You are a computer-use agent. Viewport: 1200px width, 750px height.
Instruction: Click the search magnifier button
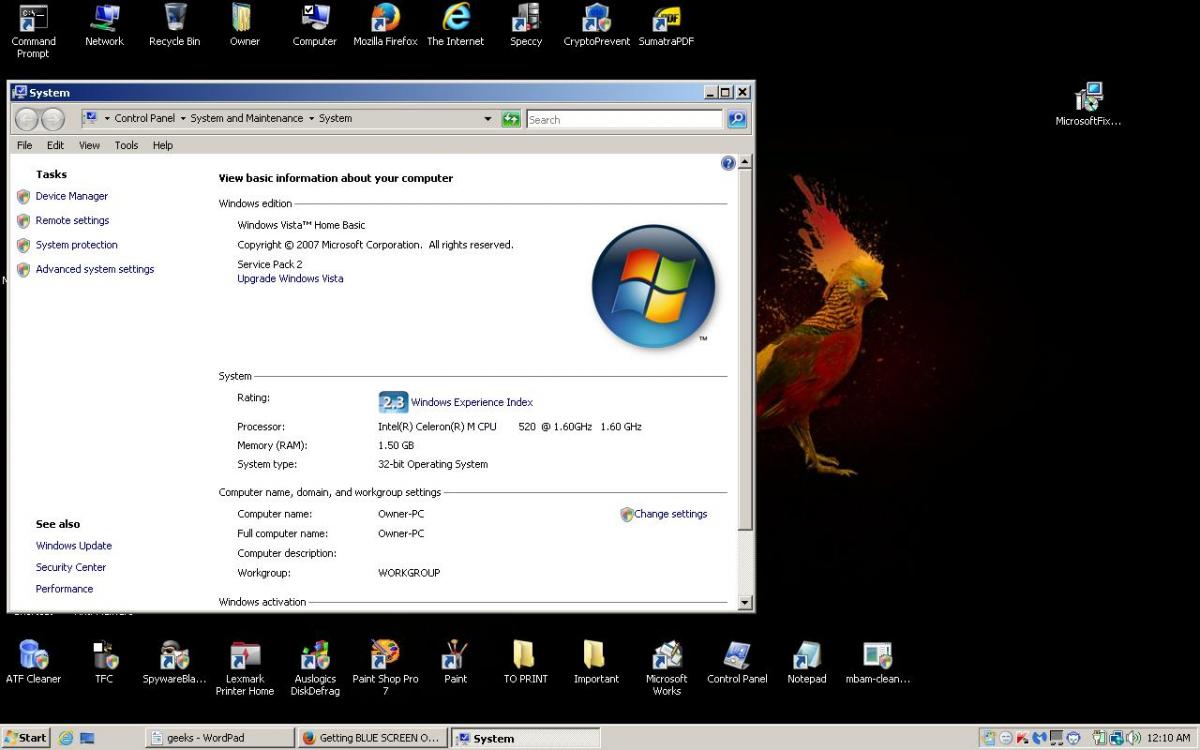coord(737,119)
